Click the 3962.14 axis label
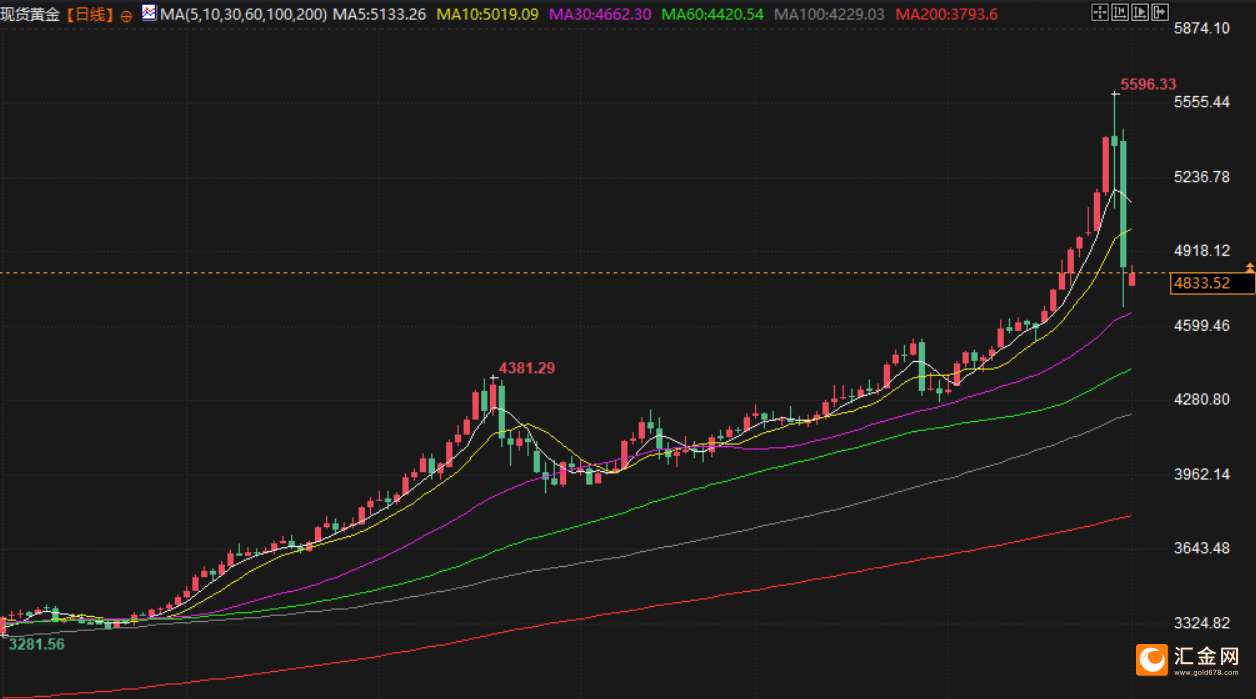The height and width of the screenshot is (699, 1256). point(1202,474)
